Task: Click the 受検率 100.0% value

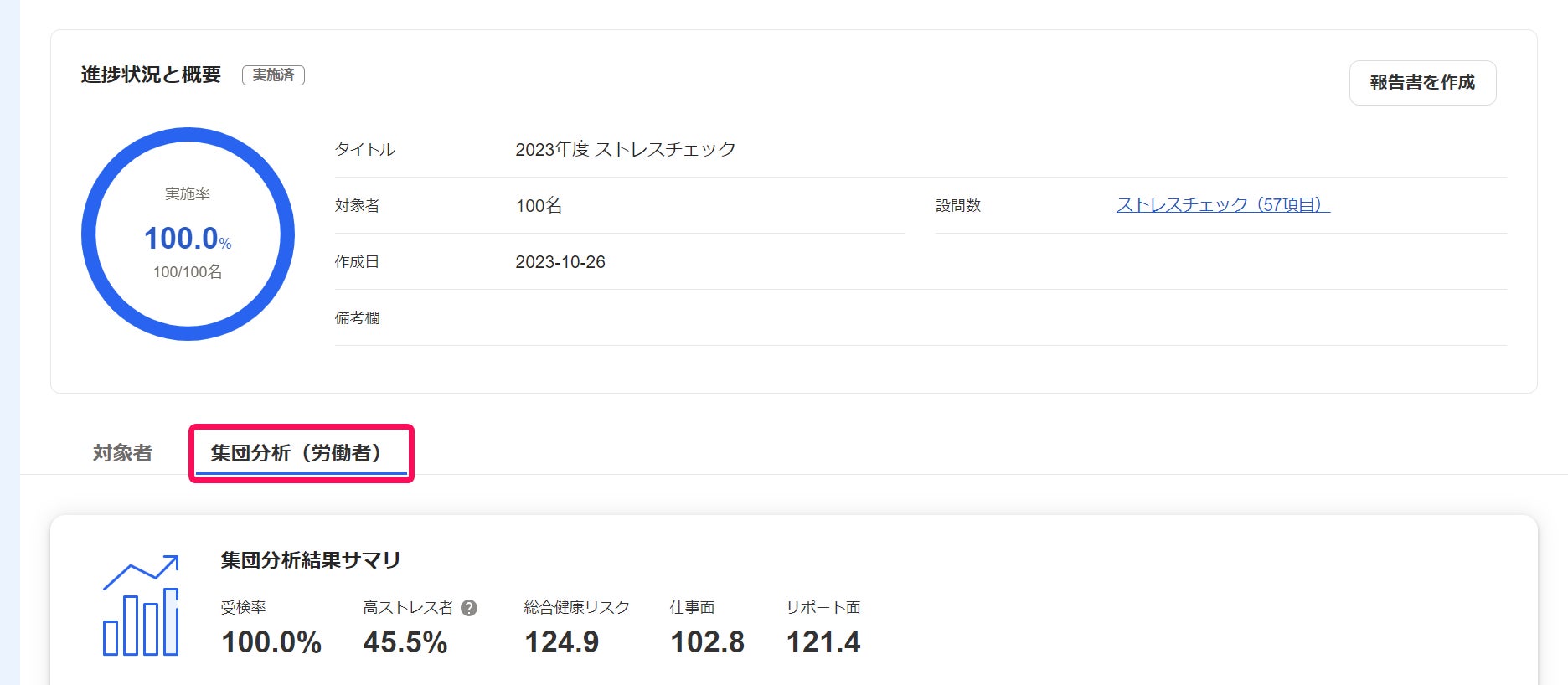Action: [271, 642]
